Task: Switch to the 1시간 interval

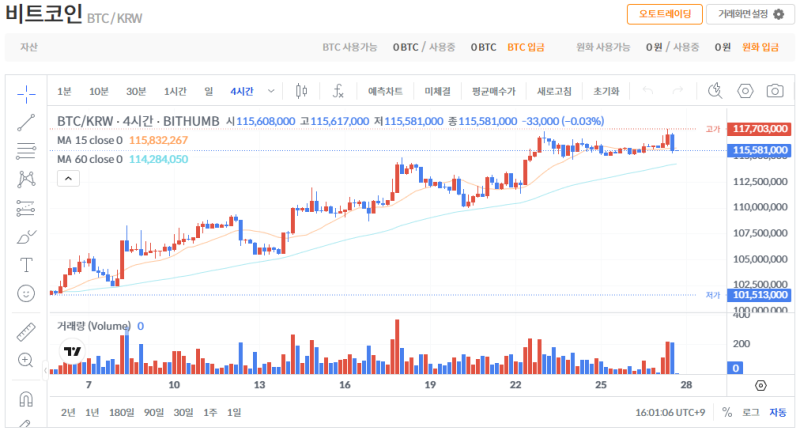Action: pos(175,91)
